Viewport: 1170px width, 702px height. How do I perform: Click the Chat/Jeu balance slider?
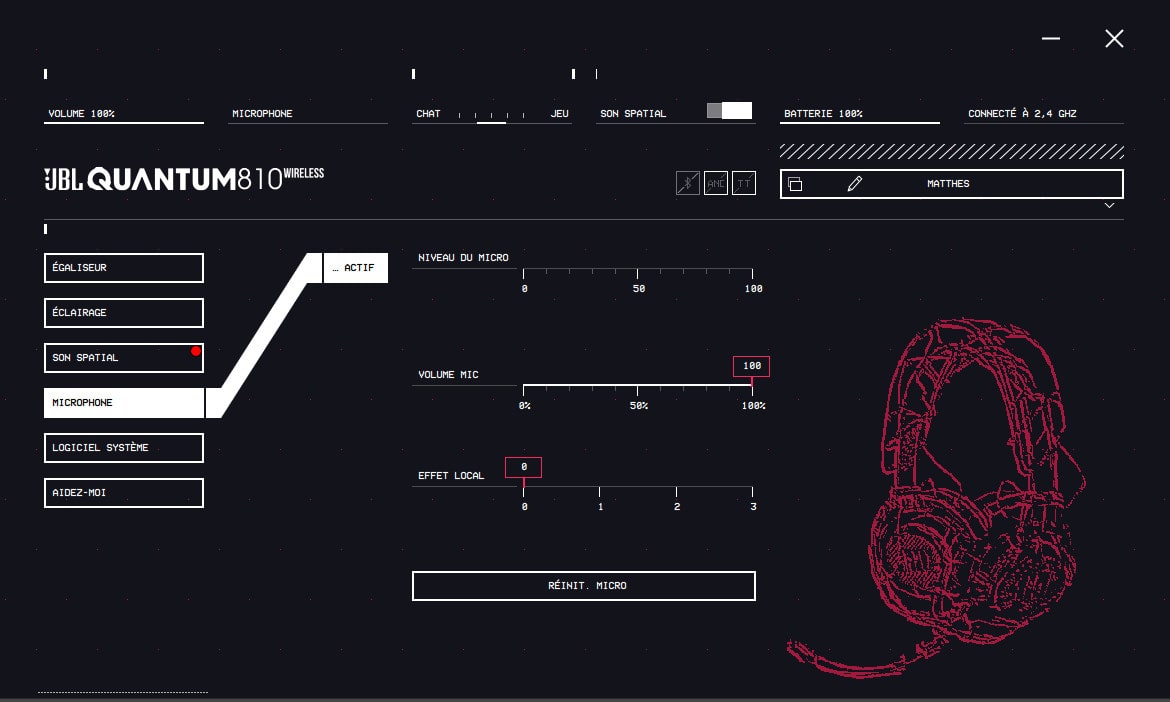[491, 116]
